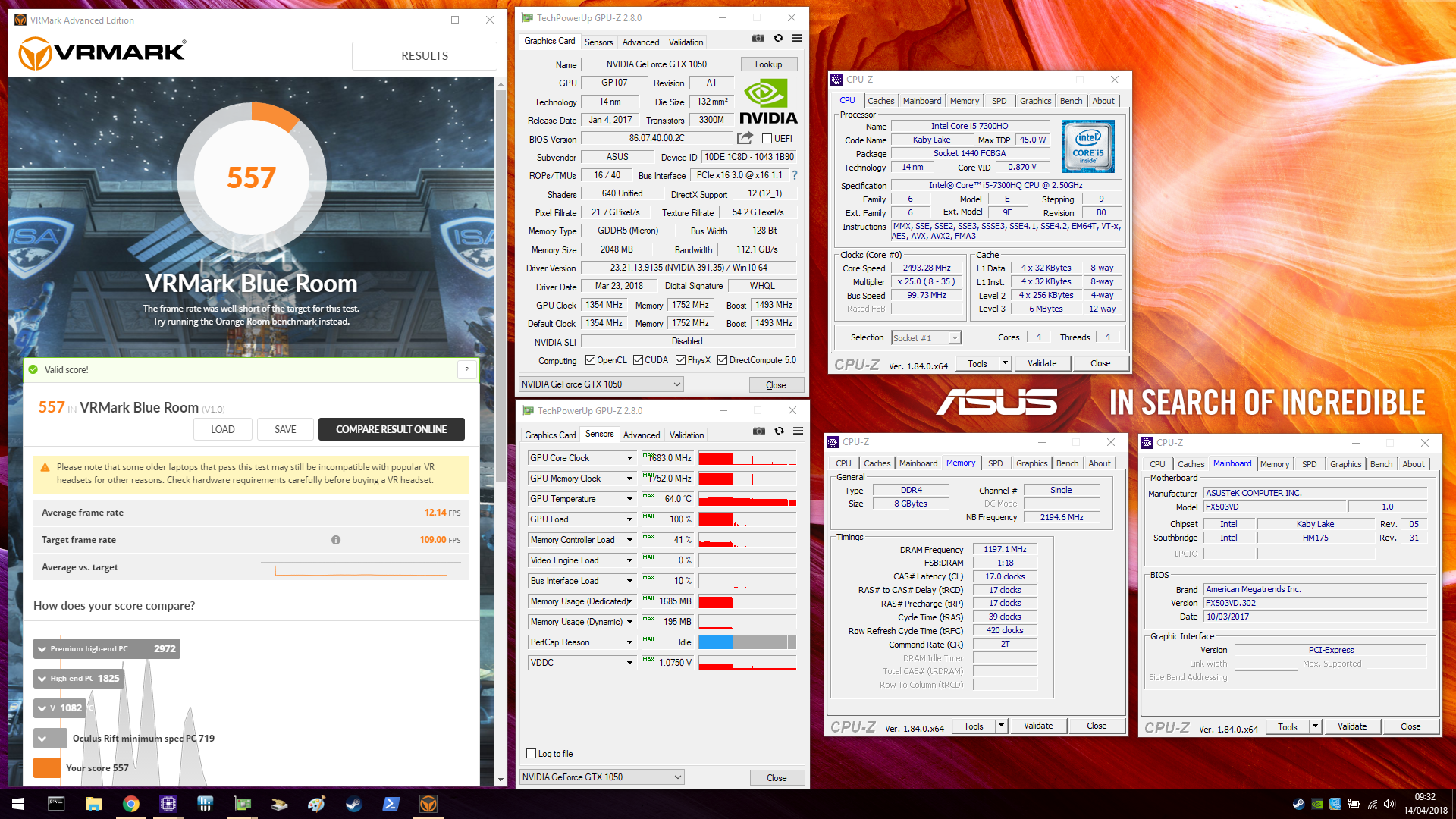Click the SAVE button in VRMark
The width and height of the screenshot is (1456, 819).
tap(285, 429)
